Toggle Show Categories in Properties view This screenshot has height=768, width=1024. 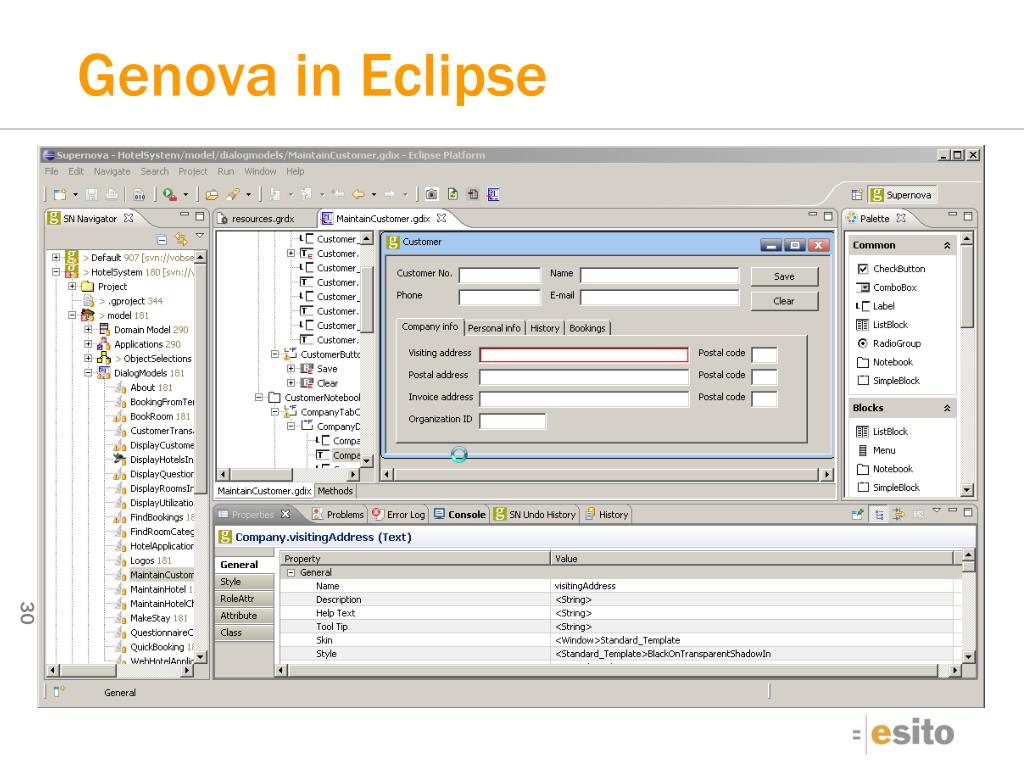click(879, 515)
